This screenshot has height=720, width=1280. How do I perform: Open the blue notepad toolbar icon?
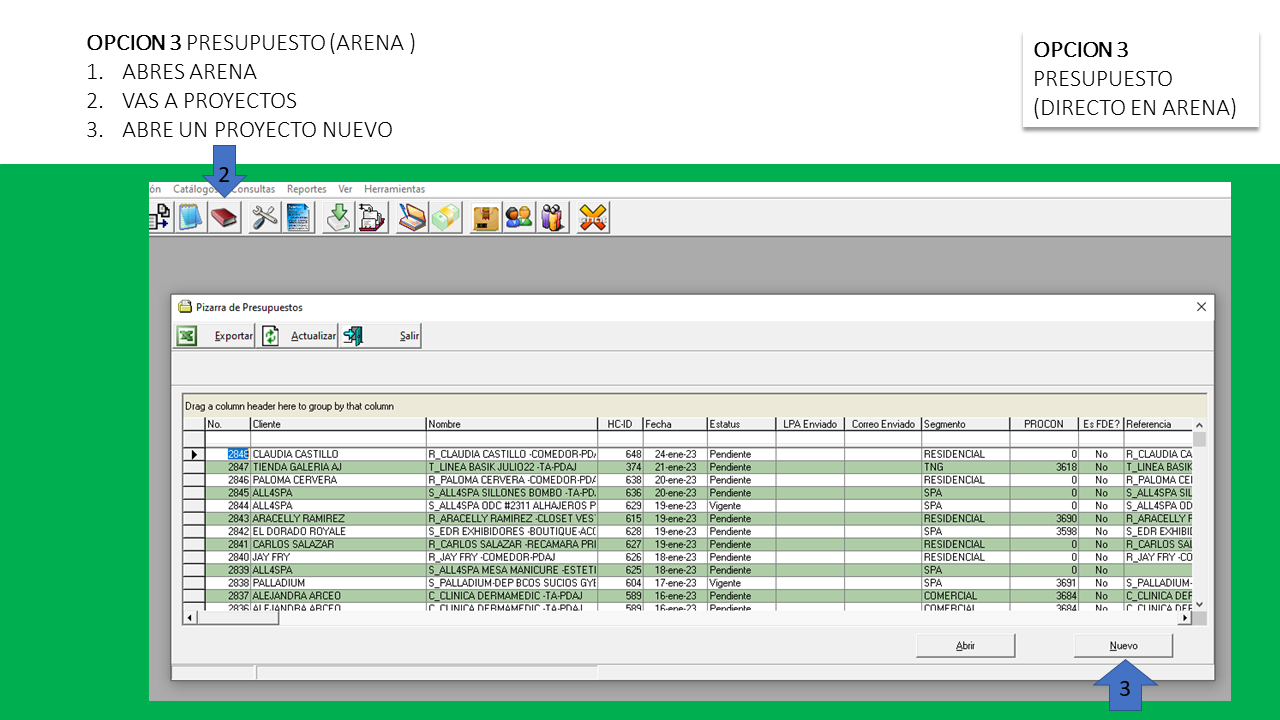190,217
